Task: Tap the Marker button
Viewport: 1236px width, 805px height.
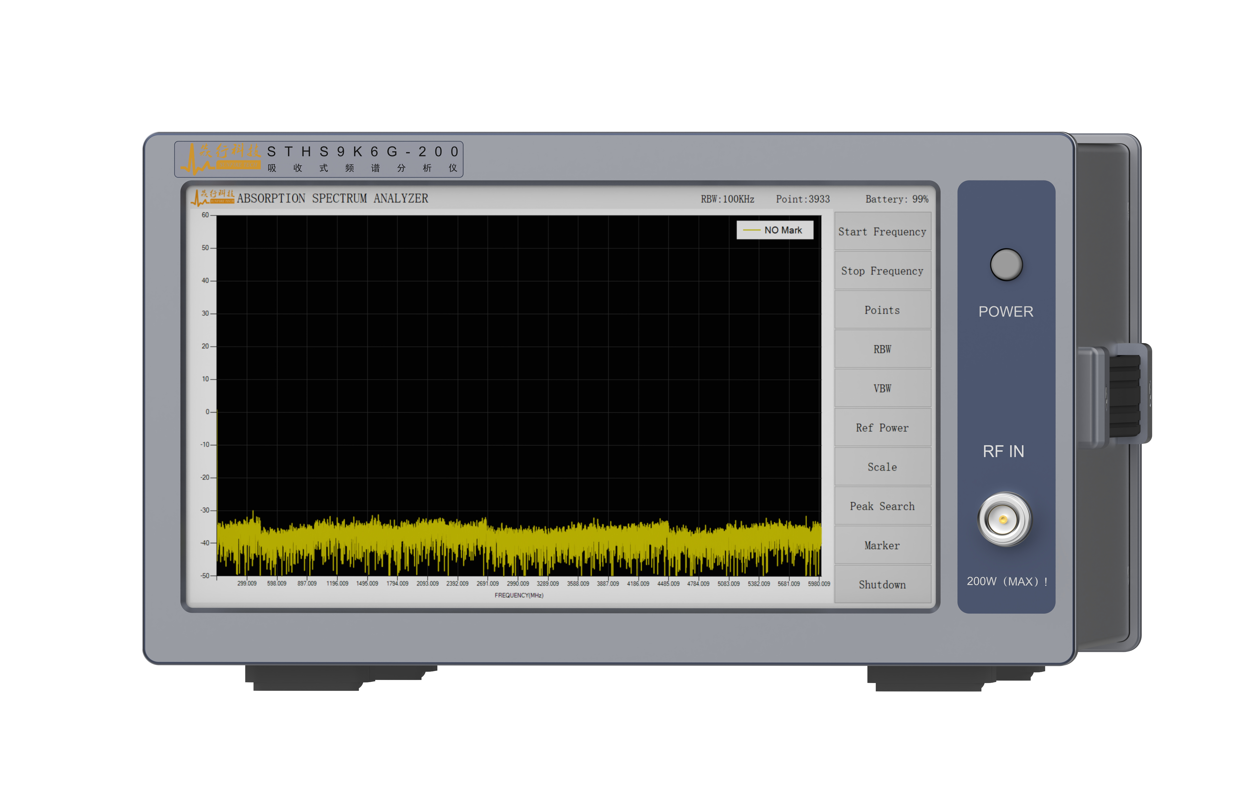Action: (882, 545)
